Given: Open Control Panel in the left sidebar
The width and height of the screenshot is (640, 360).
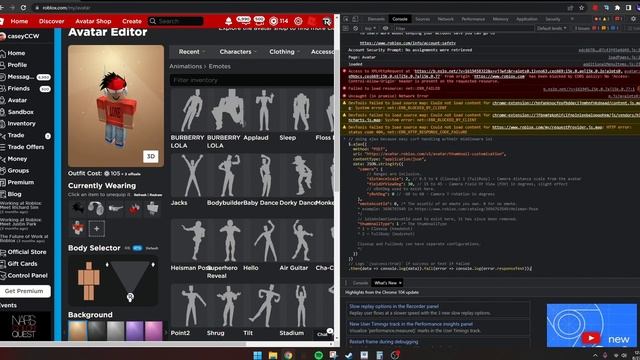Looking at the screenshot, I should click(27, 276).
